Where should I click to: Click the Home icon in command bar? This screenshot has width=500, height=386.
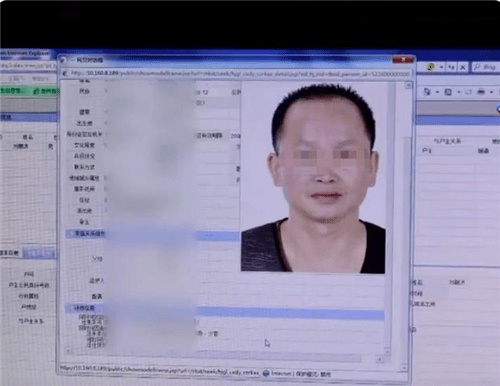(427, 91)
